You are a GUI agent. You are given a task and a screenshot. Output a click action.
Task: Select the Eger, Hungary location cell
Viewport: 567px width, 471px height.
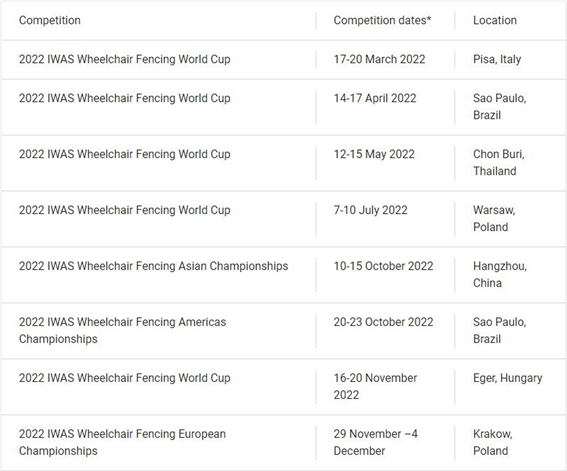508,378
